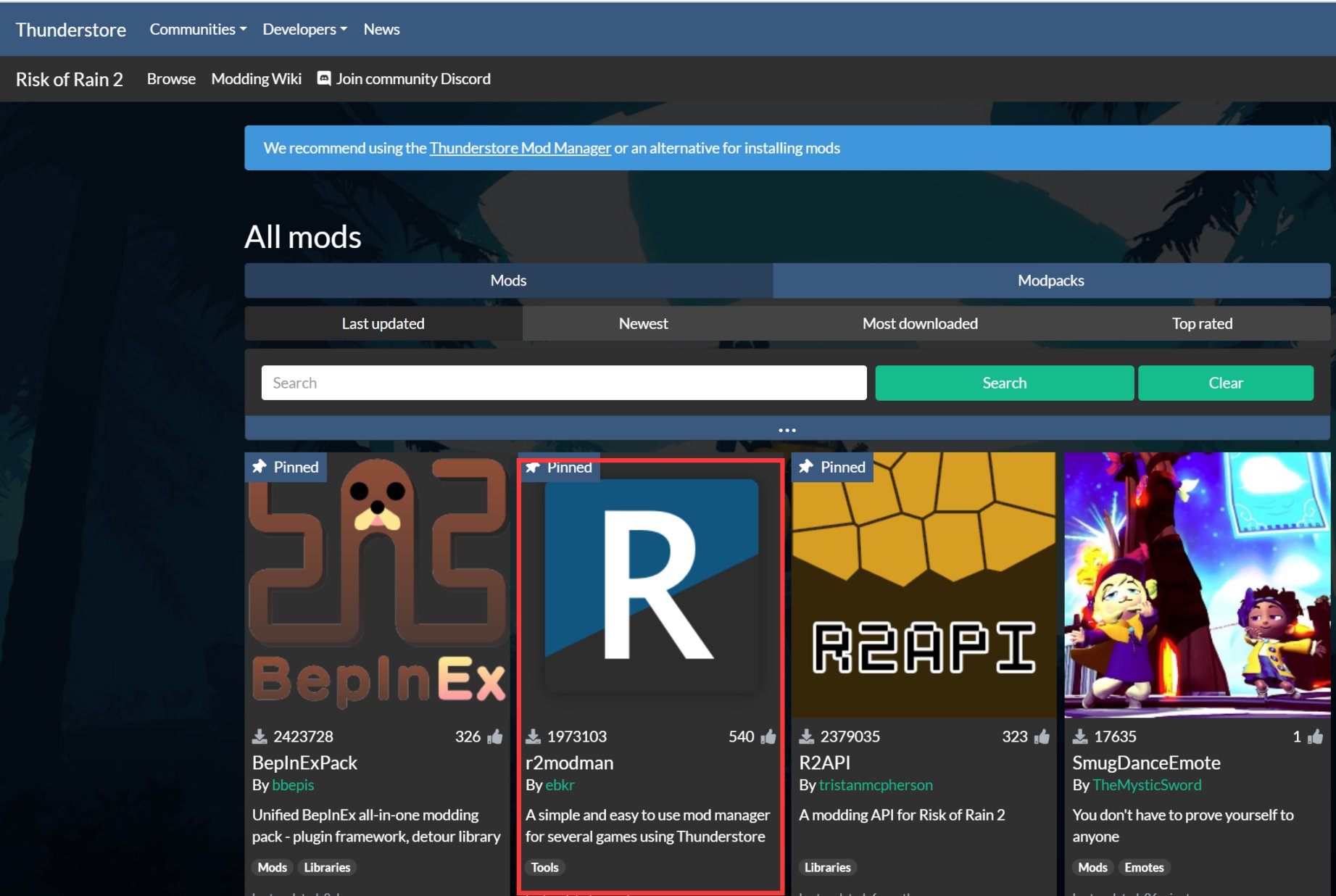Switch to the Modpacks tab
Screen dimensions: 1336x896
point(1051,281)
